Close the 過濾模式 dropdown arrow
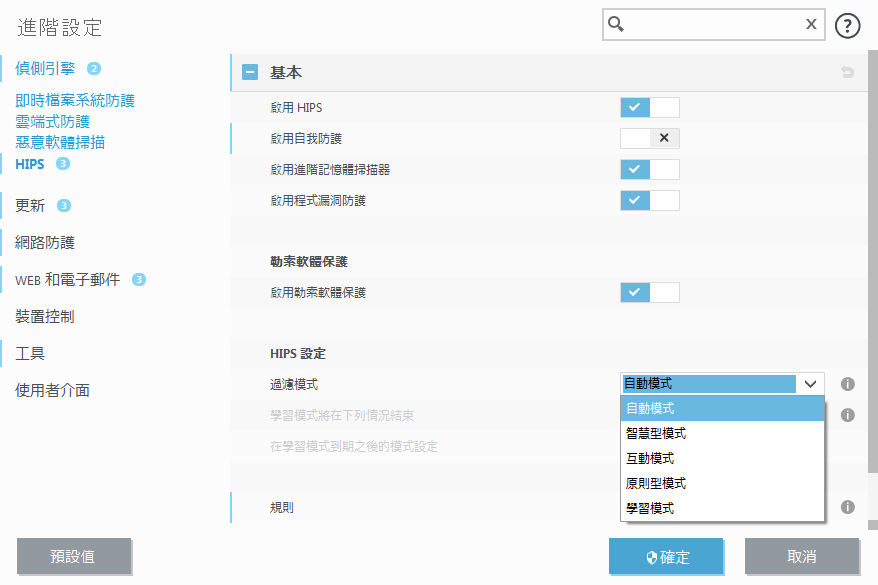Image resolution: width=878 pixels, height=585 pixels. (x=810, y=384)
